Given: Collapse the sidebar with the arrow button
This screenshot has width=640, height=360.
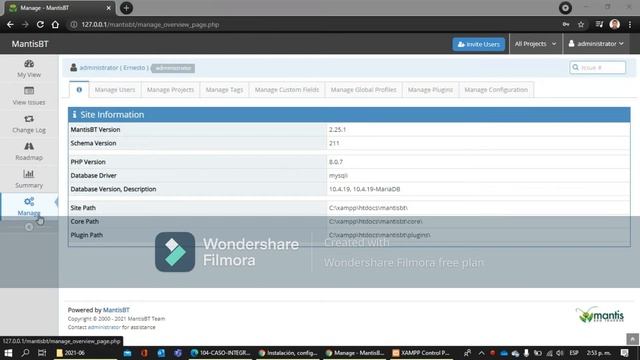Looking at the screenshot, I should [x=29, y=227].
